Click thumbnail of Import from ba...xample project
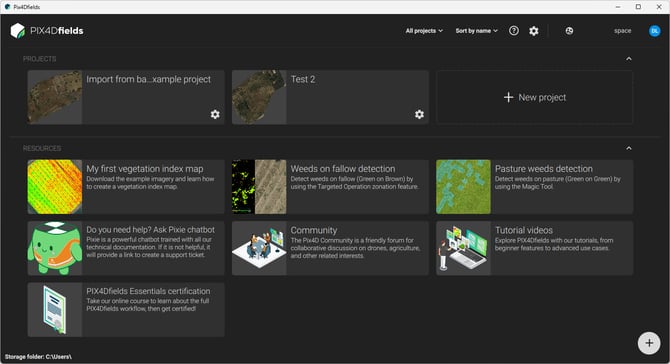The width and height of the screenshot is (670, 364). pos(55,97)
